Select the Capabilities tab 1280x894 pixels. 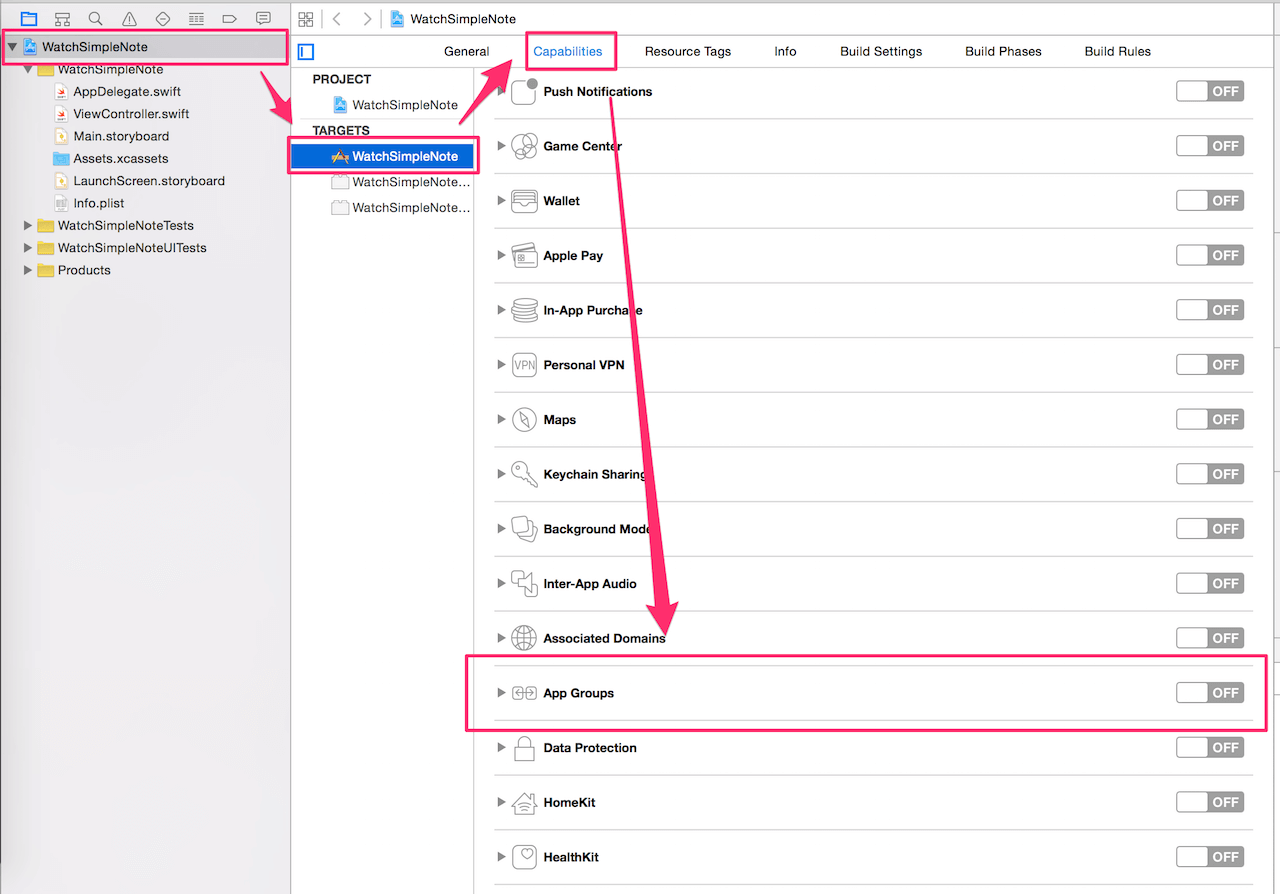point(568,51)
